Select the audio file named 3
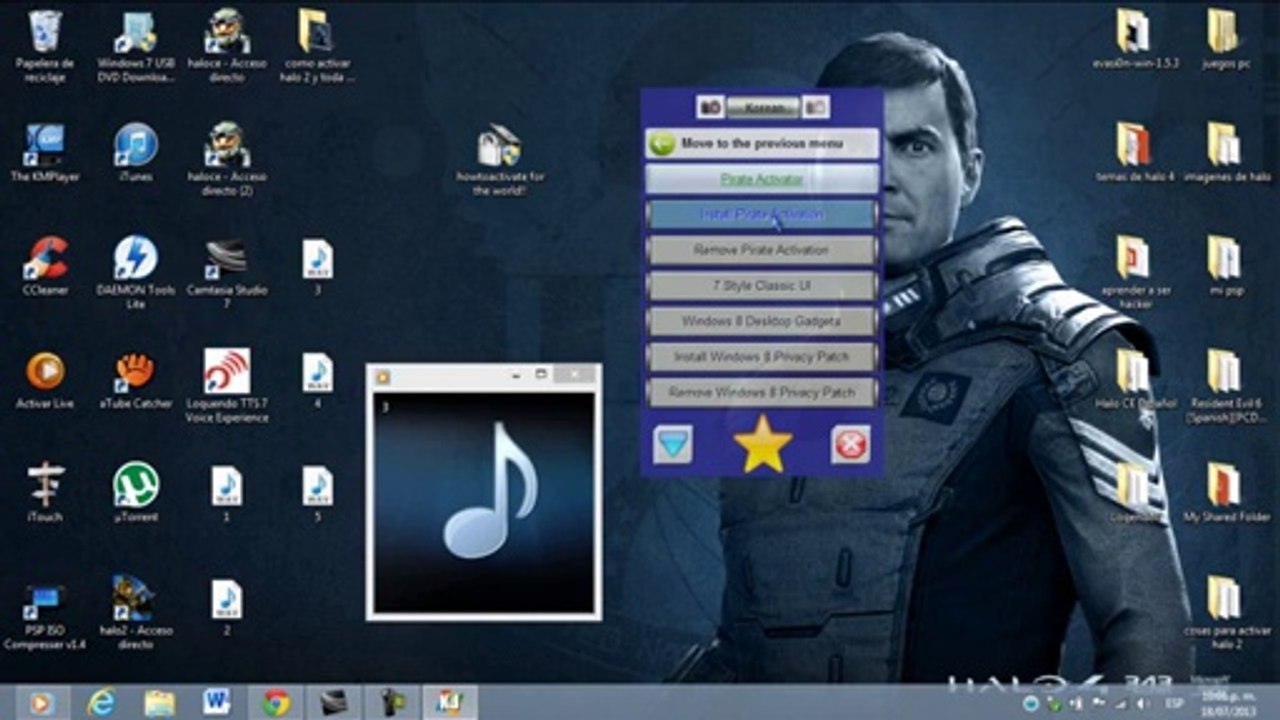 click(x=317, y=266)
